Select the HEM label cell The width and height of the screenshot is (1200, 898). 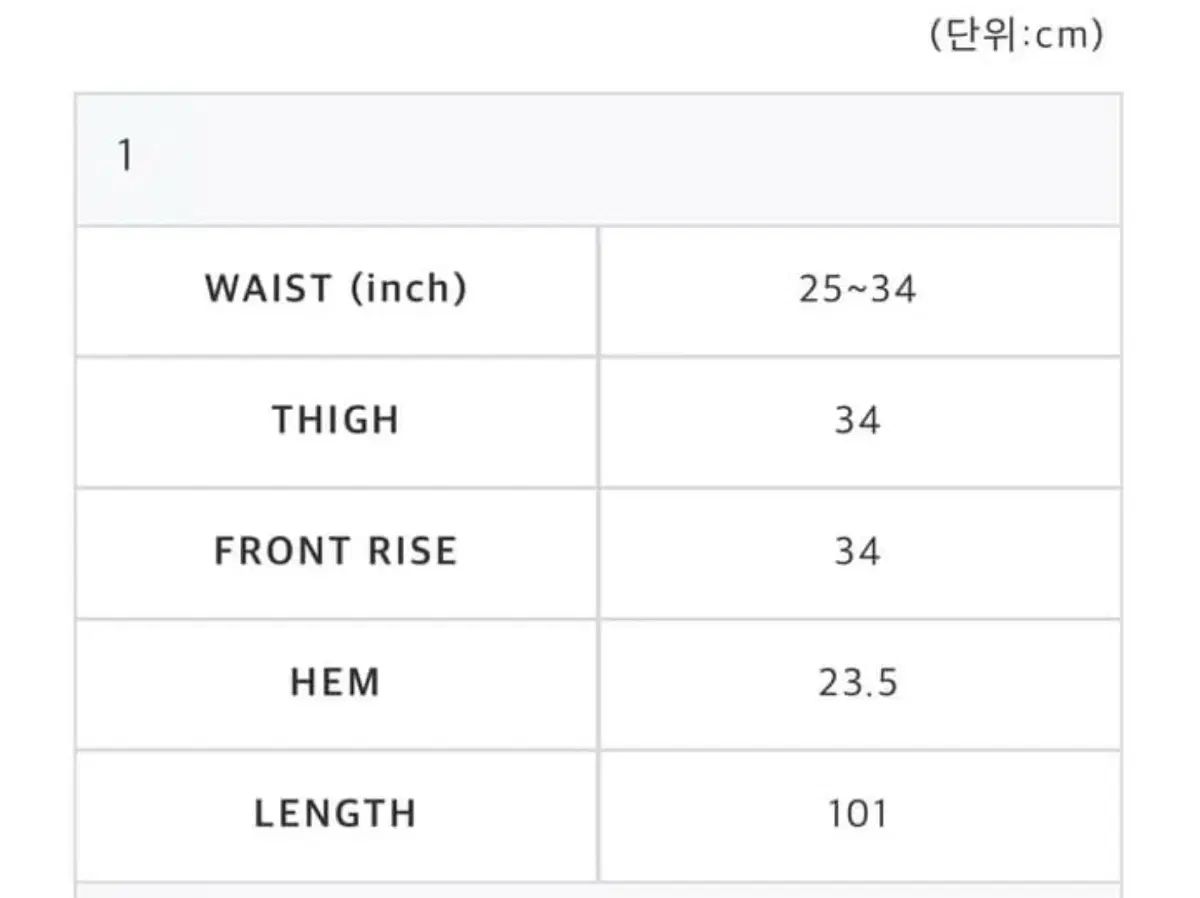pyautogui.click(x=336, y=683)
